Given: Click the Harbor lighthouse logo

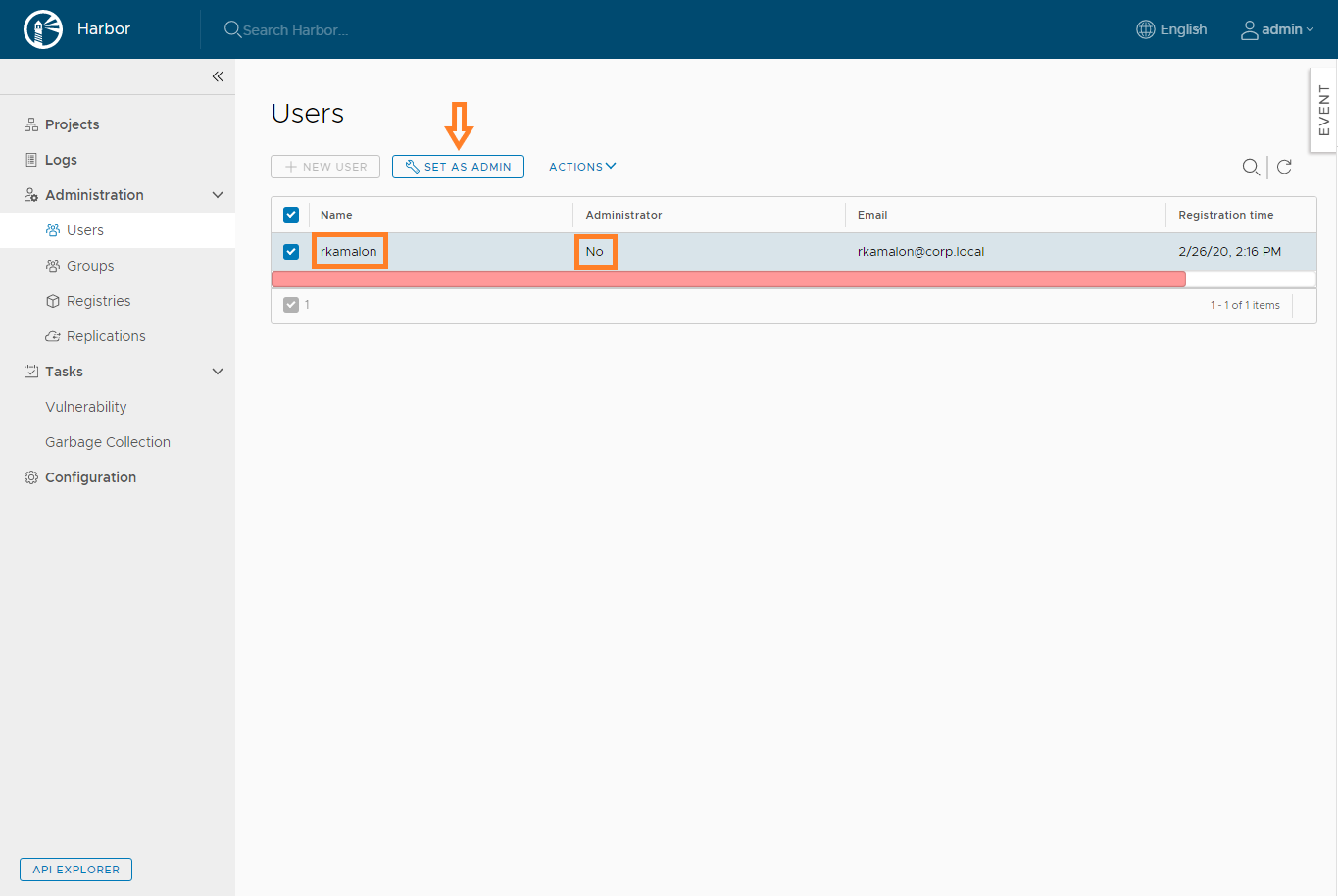Looking at the screenshot, I should (x=42, y=29).
